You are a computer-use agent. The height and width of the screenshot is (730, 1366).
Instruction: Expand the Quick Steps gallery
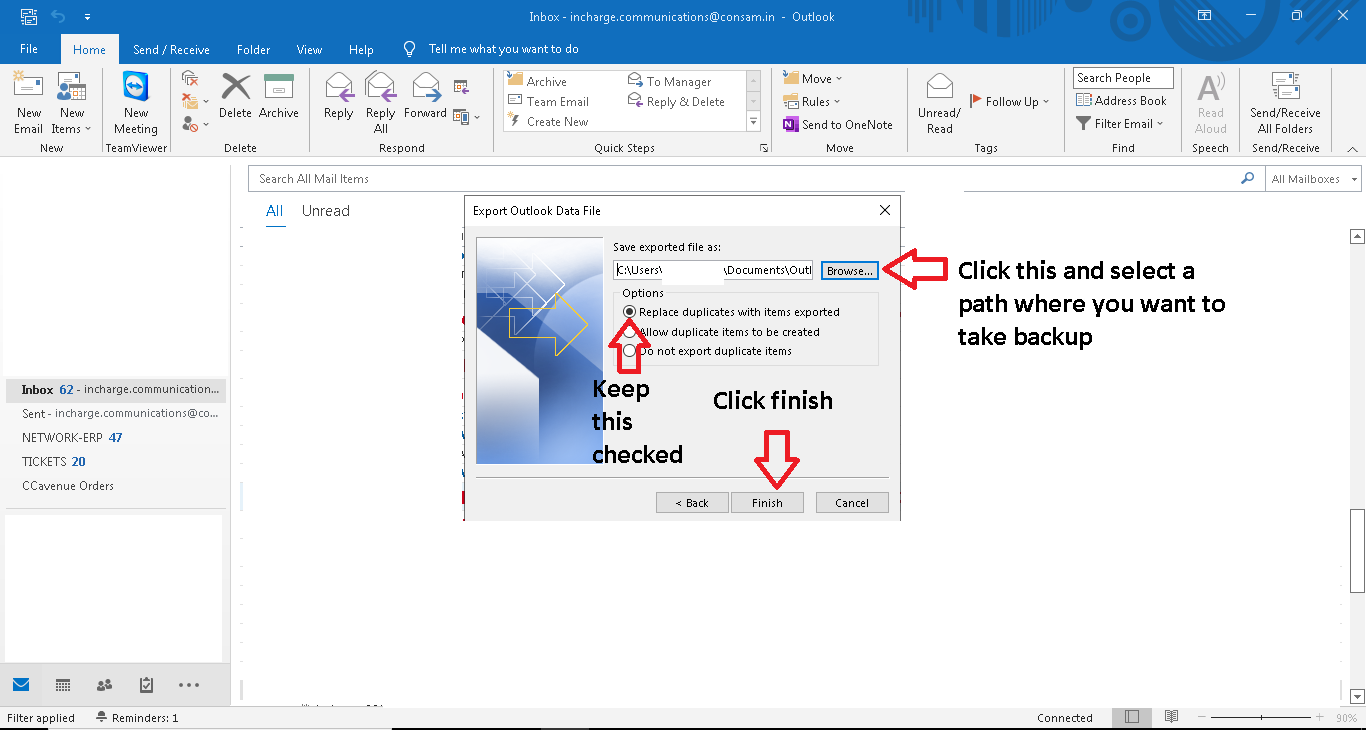pos(754,122)
